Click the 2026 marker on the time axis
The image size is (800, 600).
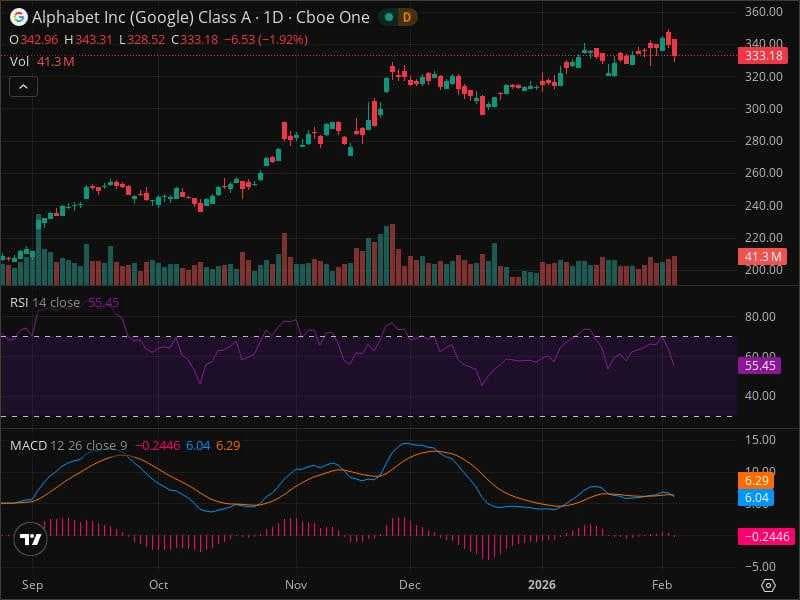coord(542,585)
